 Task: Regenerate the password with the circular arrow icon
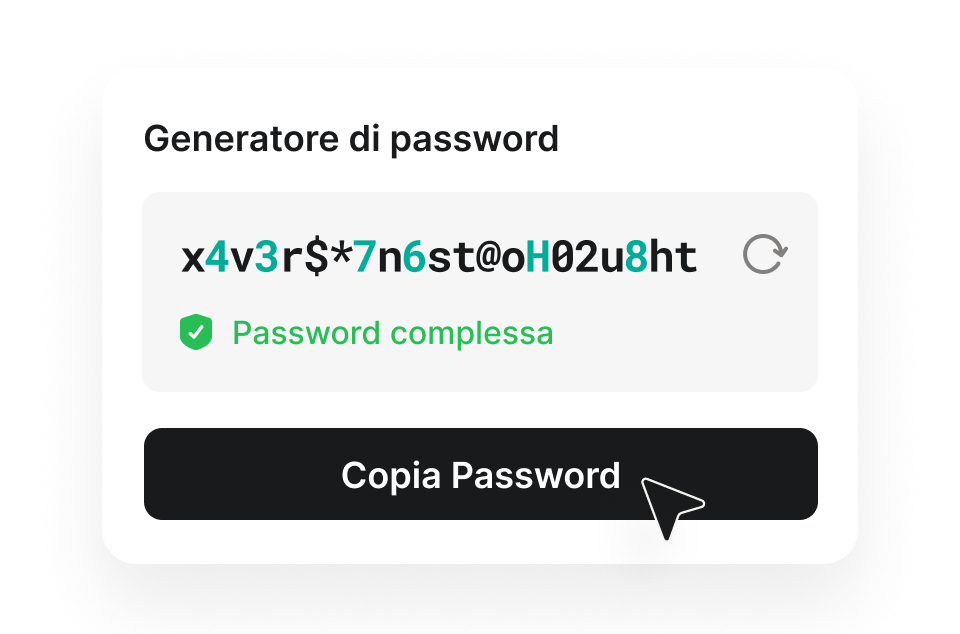(765, 254)
